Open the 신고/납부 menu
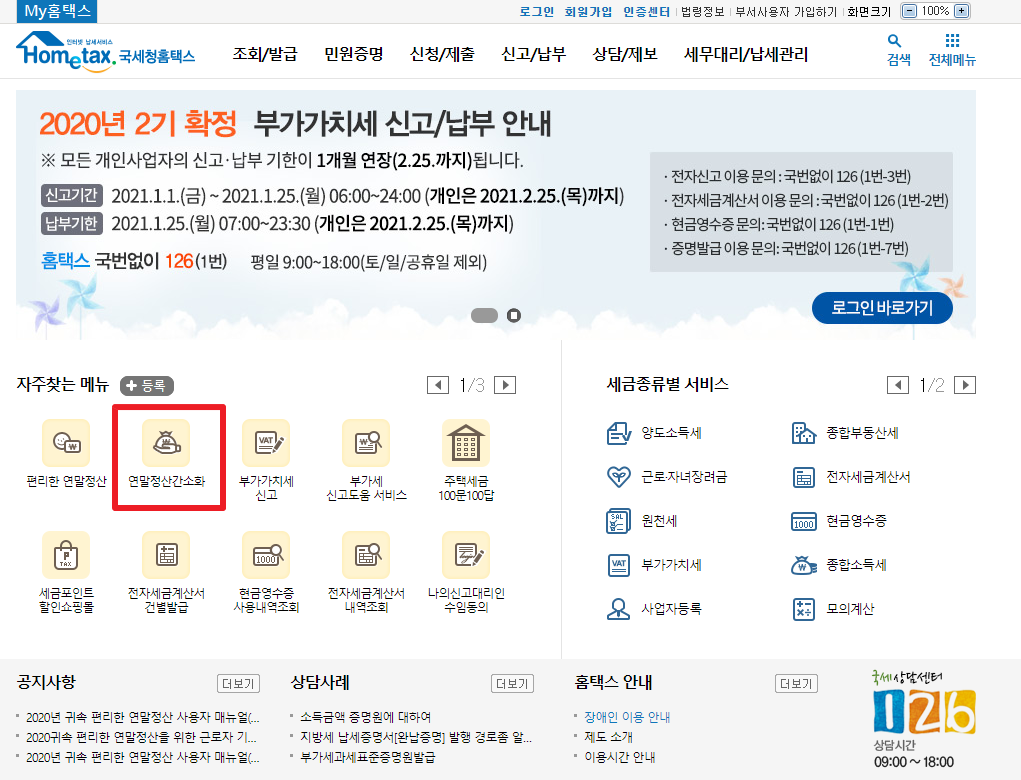Viewport: 1021px width, 780px height. (533, 54)
